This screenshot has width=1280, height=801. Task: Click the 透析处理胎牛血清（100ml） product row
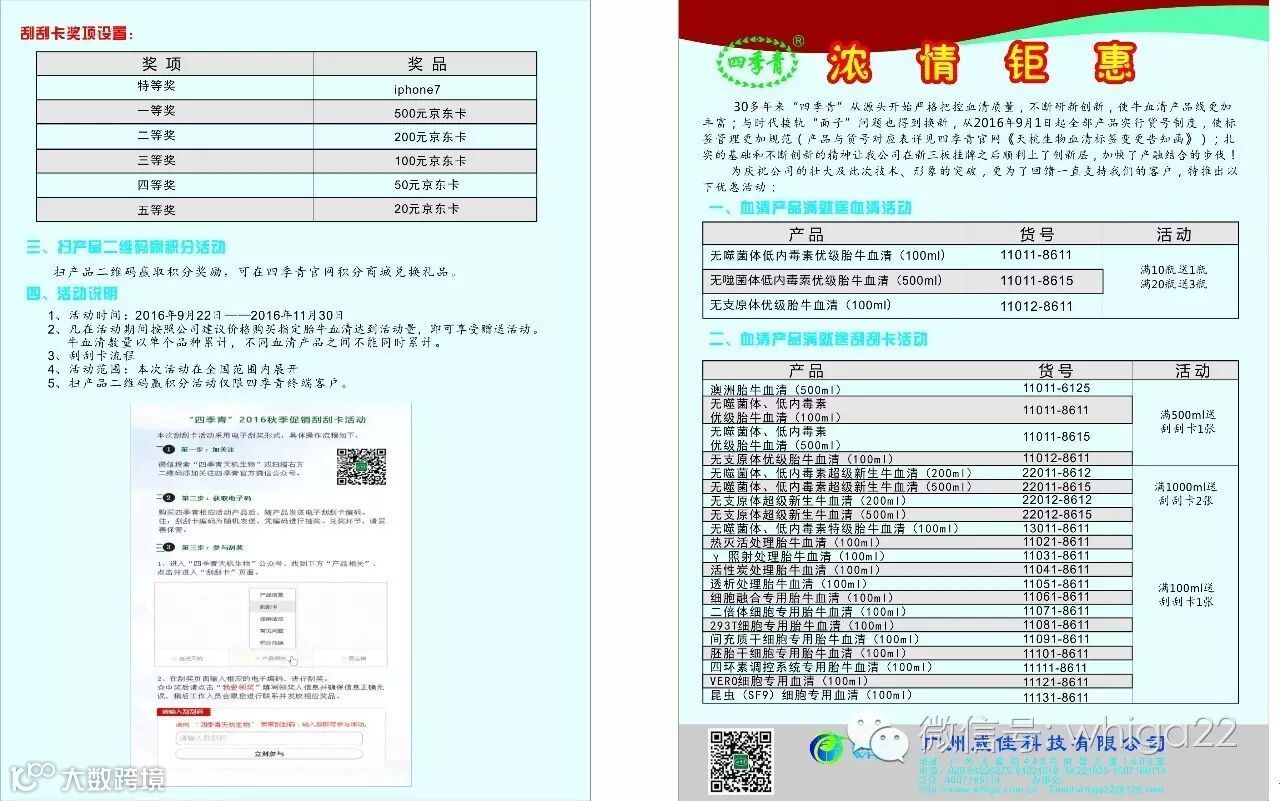[917, 584]
